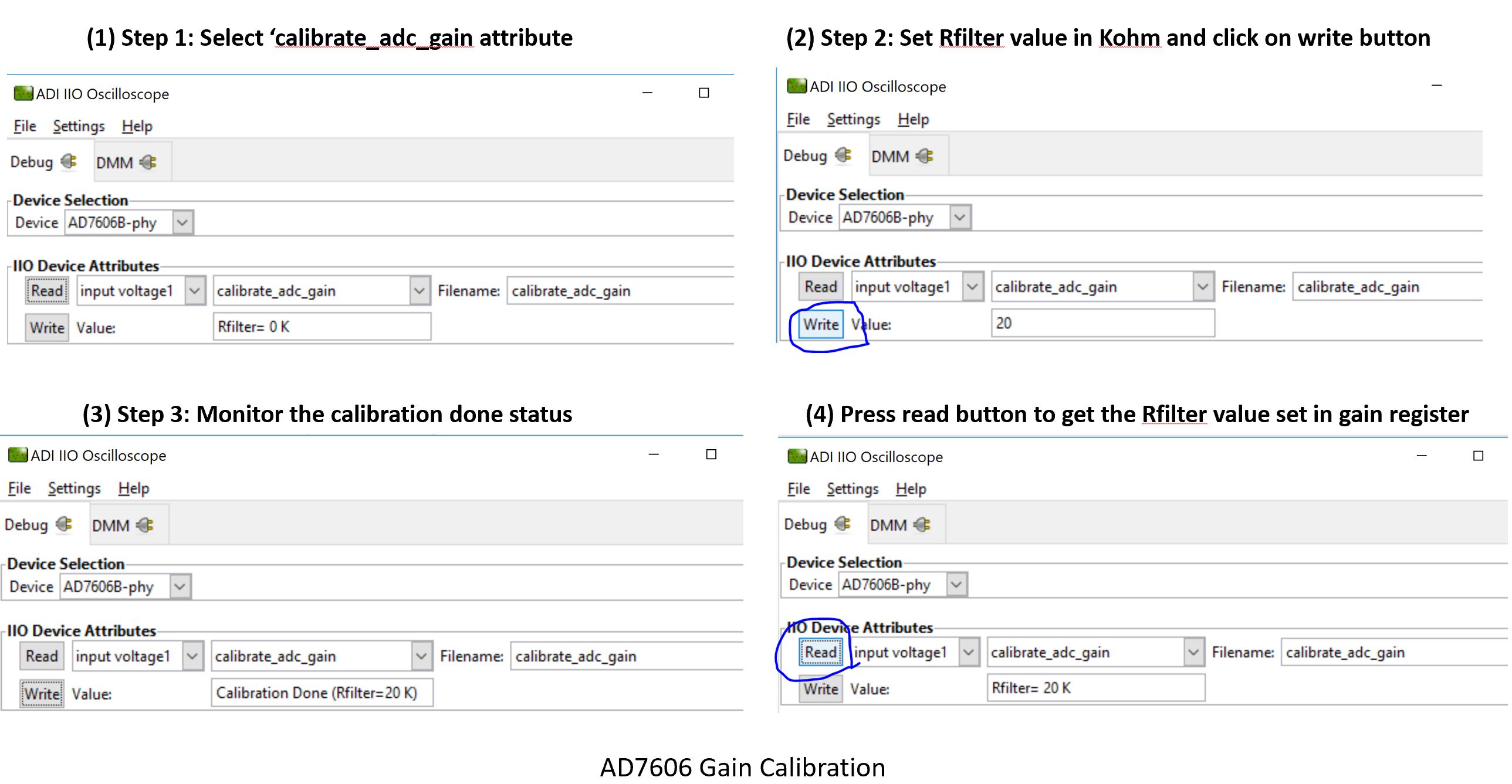Click the Debug tab plug icon in Step 3 window
The width and height of the screenshot is (1512, 784).
tap(64, 524)
